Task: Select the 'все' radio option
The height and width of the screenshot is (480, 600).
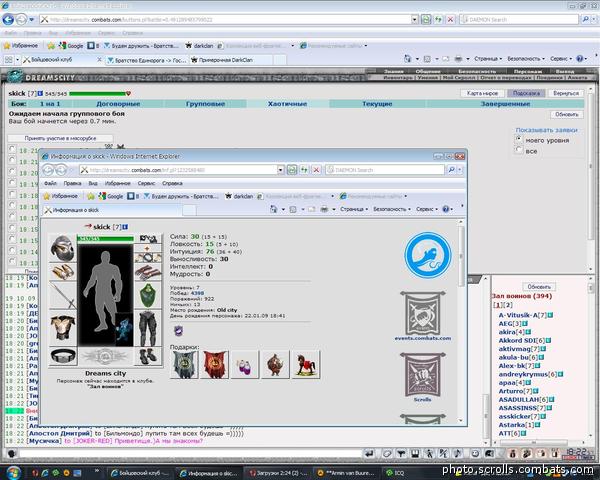Action: pos(519,149)
